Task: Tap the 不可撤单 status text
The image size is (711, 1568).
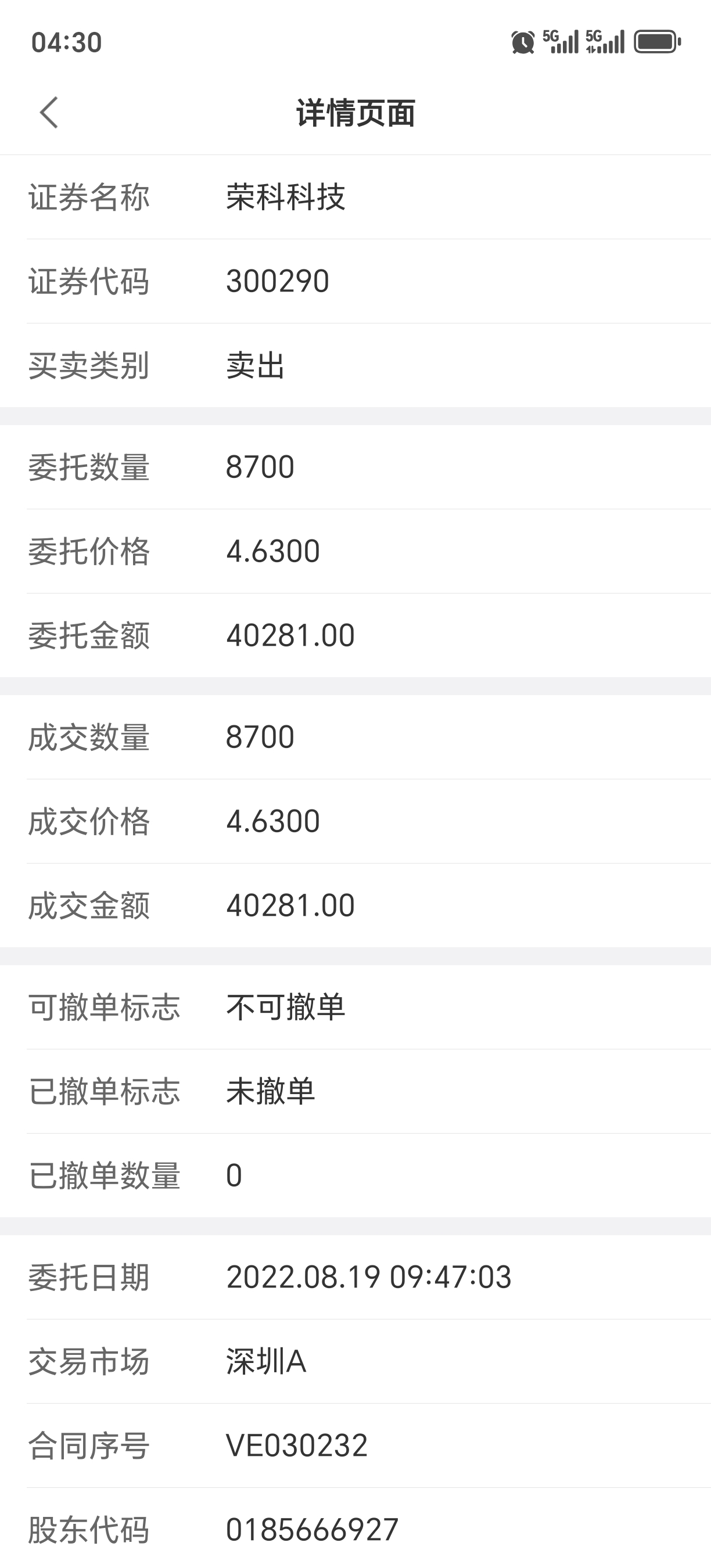Action: (285, 1007)
